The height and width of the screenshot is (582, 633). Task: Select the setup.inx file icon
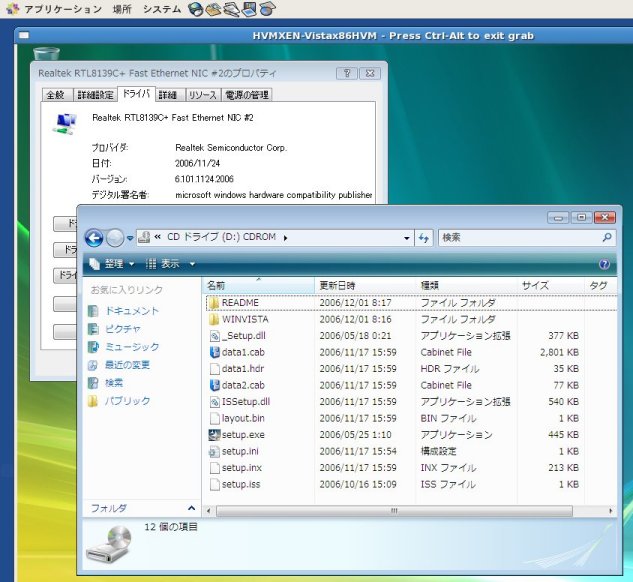(215, 468)
